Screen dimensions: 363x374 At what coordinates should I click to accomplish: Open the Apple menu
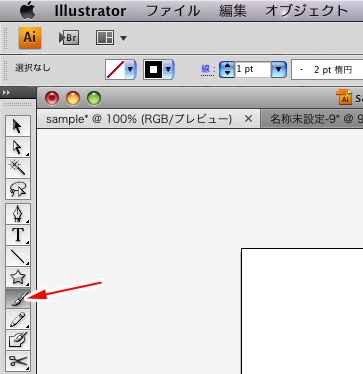(28, 10)
